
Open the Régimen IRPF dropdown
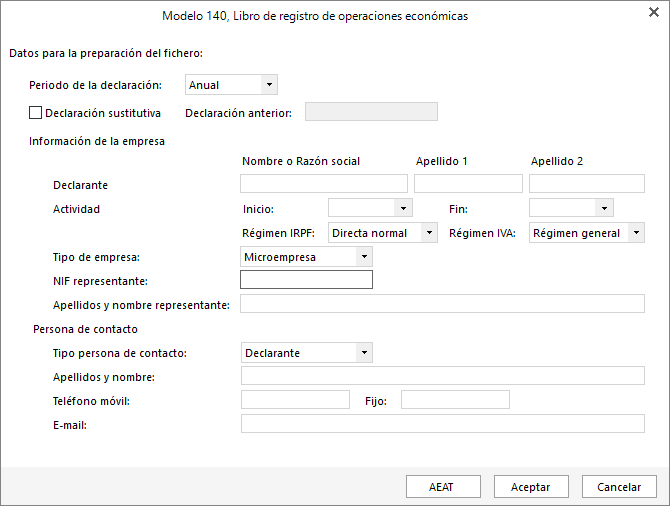pos(383,233)
